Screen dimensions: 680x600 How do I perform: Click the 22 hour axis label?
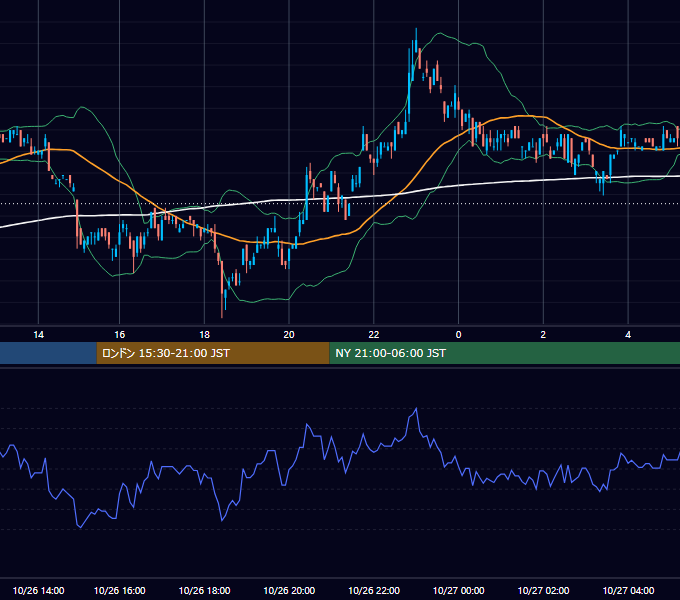[374, 335]
